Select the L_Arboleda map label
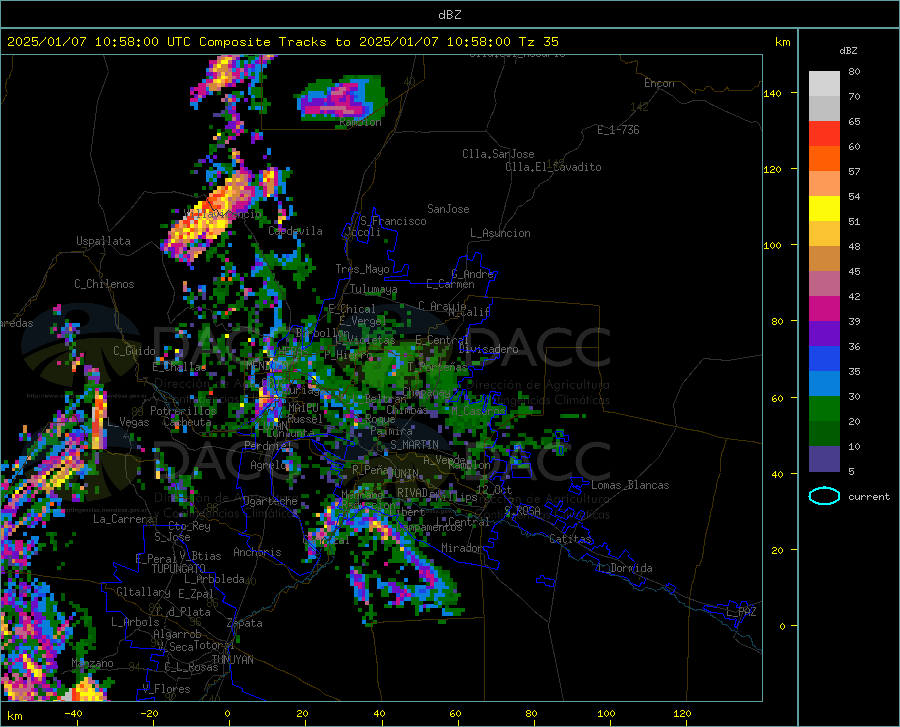Screen dimensions: 900x727 click(x=214, y=579)
